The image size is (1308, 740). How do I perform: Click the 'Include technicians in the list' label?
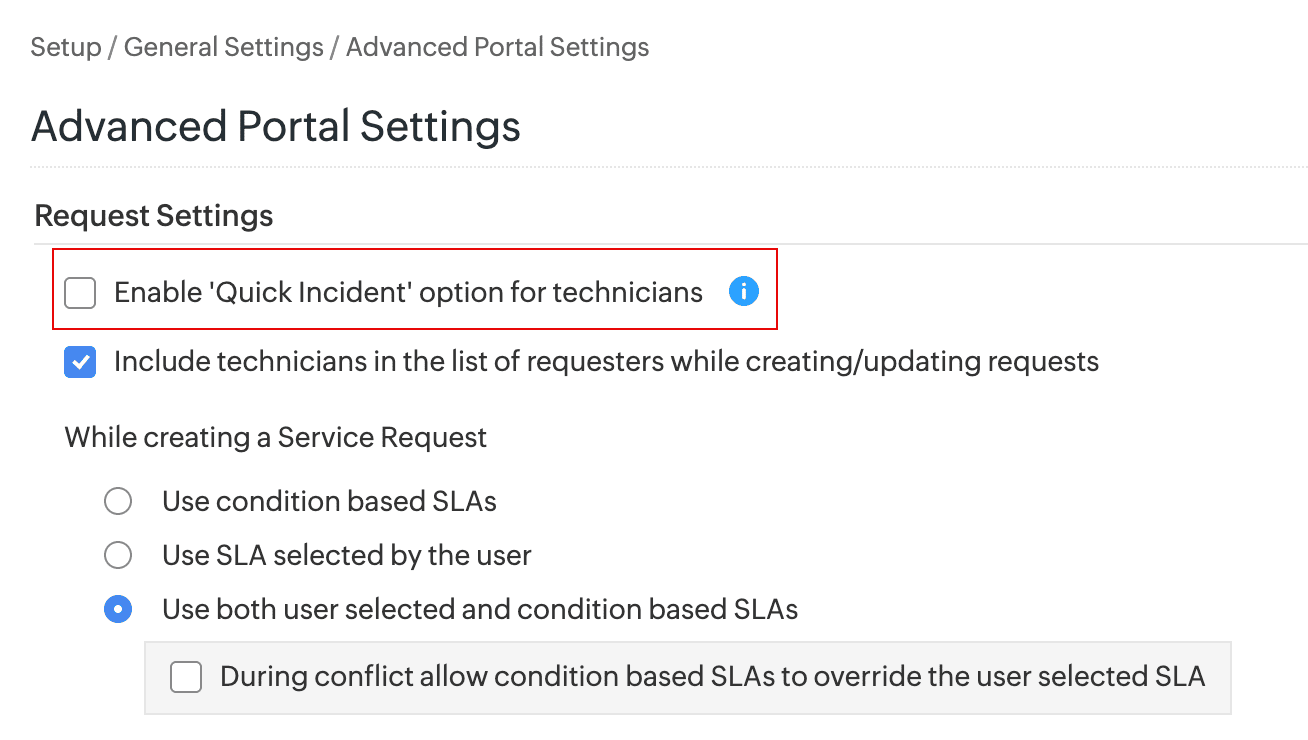tap(606, 361)
